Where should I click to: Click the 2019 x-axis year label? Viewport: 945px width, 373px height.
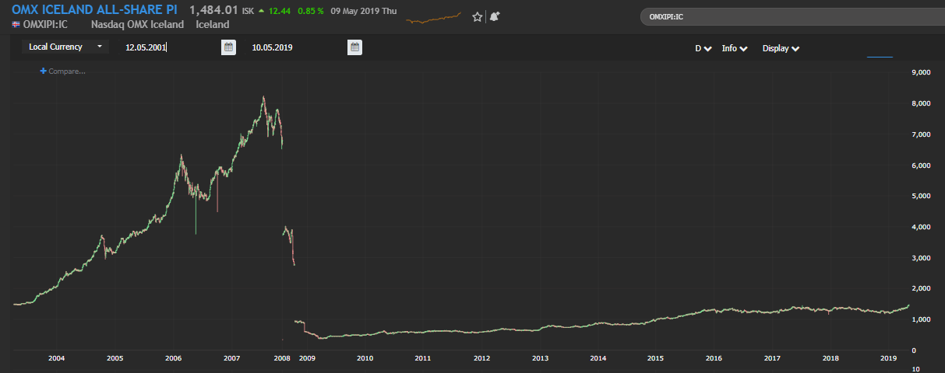click(890, 359)
